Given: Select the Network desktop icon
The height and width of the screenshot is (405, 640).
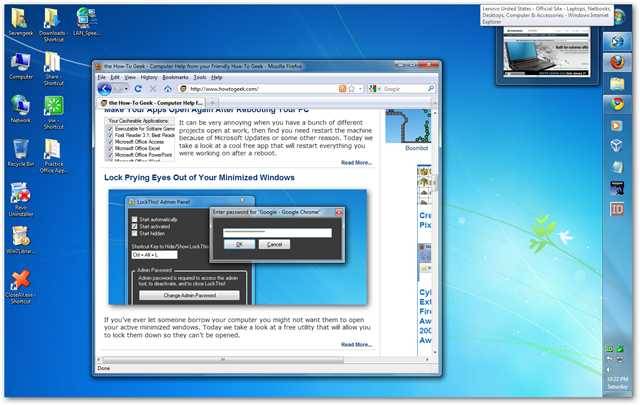Looking at the screenshot, I should pyautogui.click(x=20, y=109).
